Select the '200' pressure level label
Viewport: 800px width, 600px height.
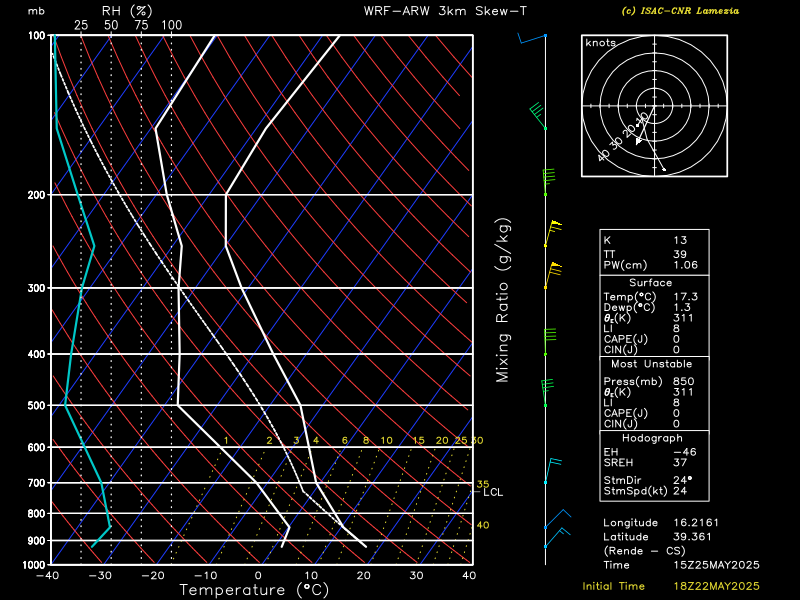36,195
